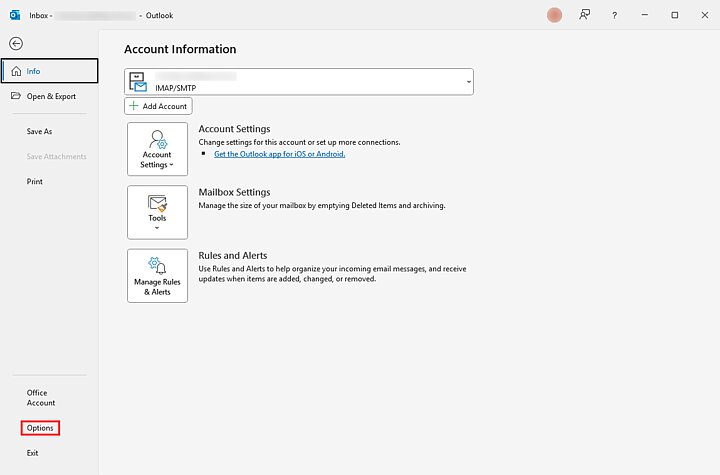Click the Add Account button
This screenshot has height=475, width=720.
point(158,106)
